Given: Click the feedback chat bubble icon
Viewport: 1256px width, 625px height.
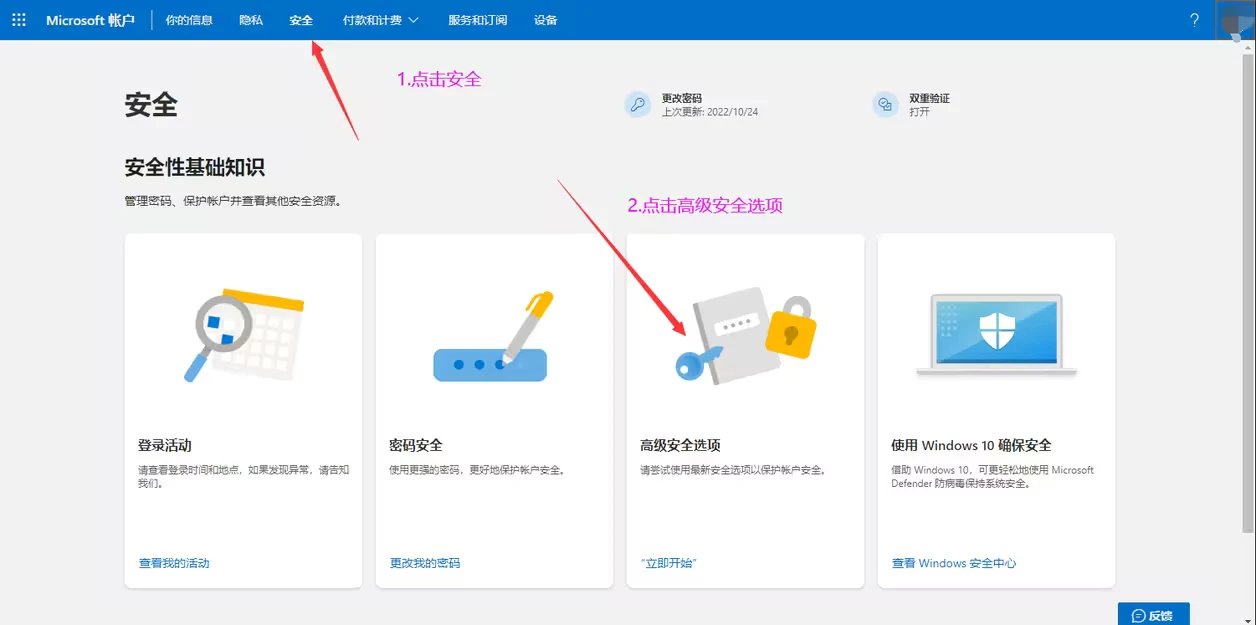Looking at the screenshot, I should (1138, 615).
